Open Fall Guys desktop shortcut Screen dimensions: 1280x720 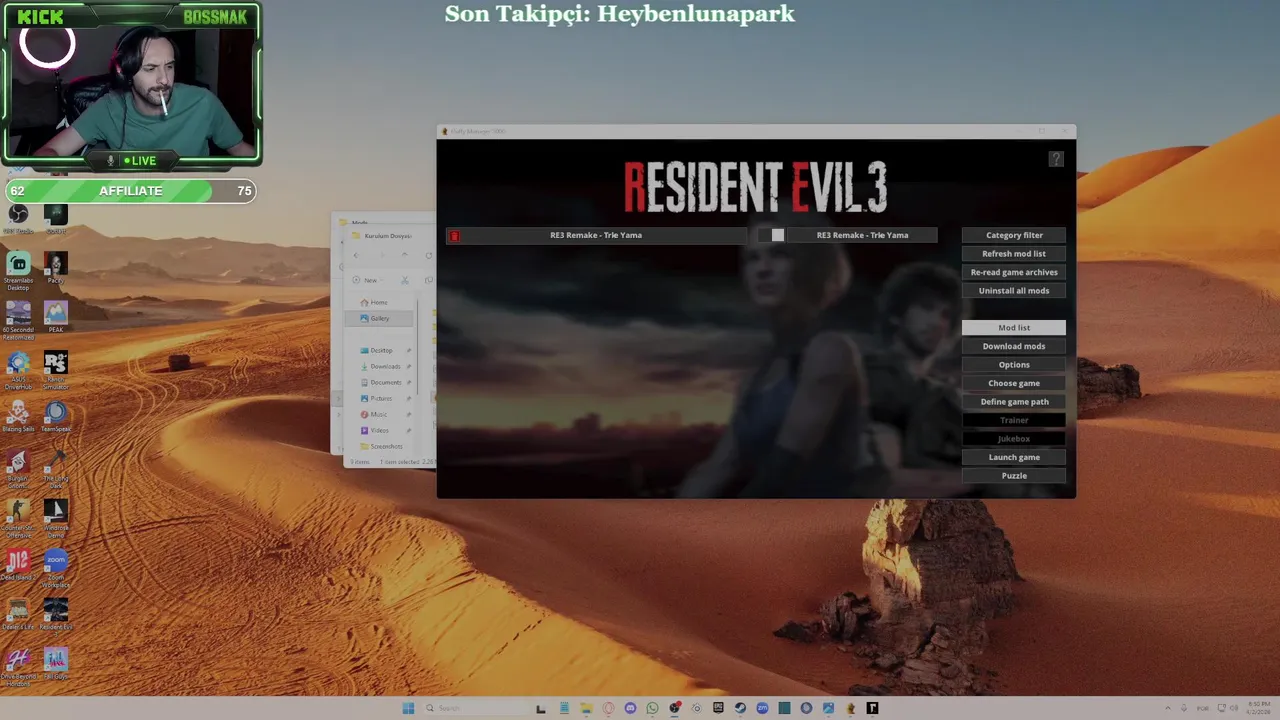pyautogui.click(x=55, y=664)
